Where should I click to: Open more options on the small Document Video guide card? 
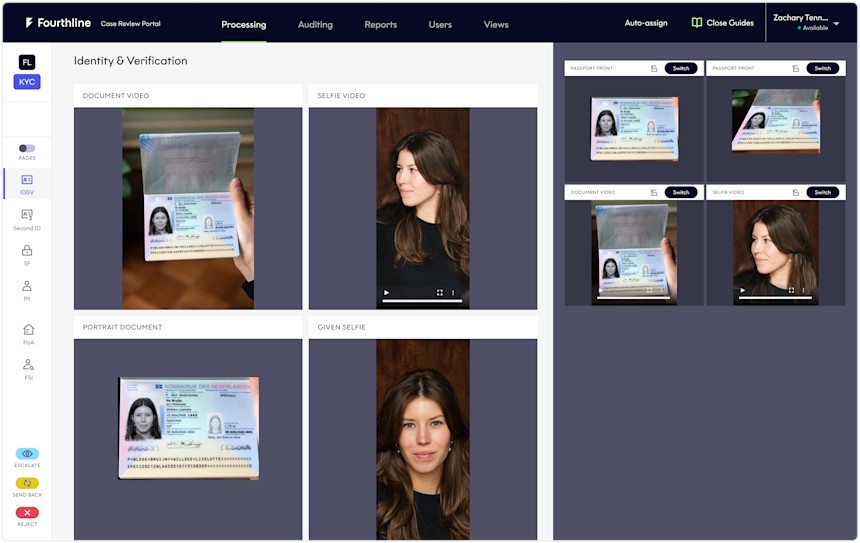click(662, 290)
